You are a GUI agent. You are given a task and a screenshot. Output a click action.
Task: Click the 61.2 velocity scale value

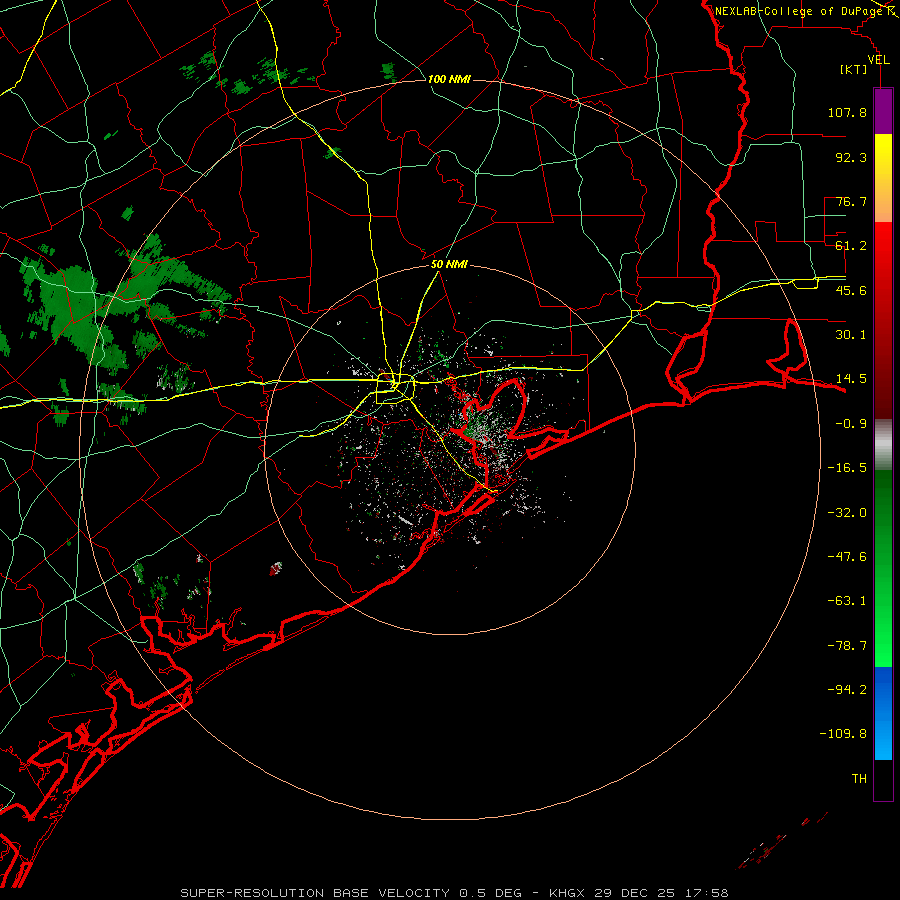(x=851, y=246)
